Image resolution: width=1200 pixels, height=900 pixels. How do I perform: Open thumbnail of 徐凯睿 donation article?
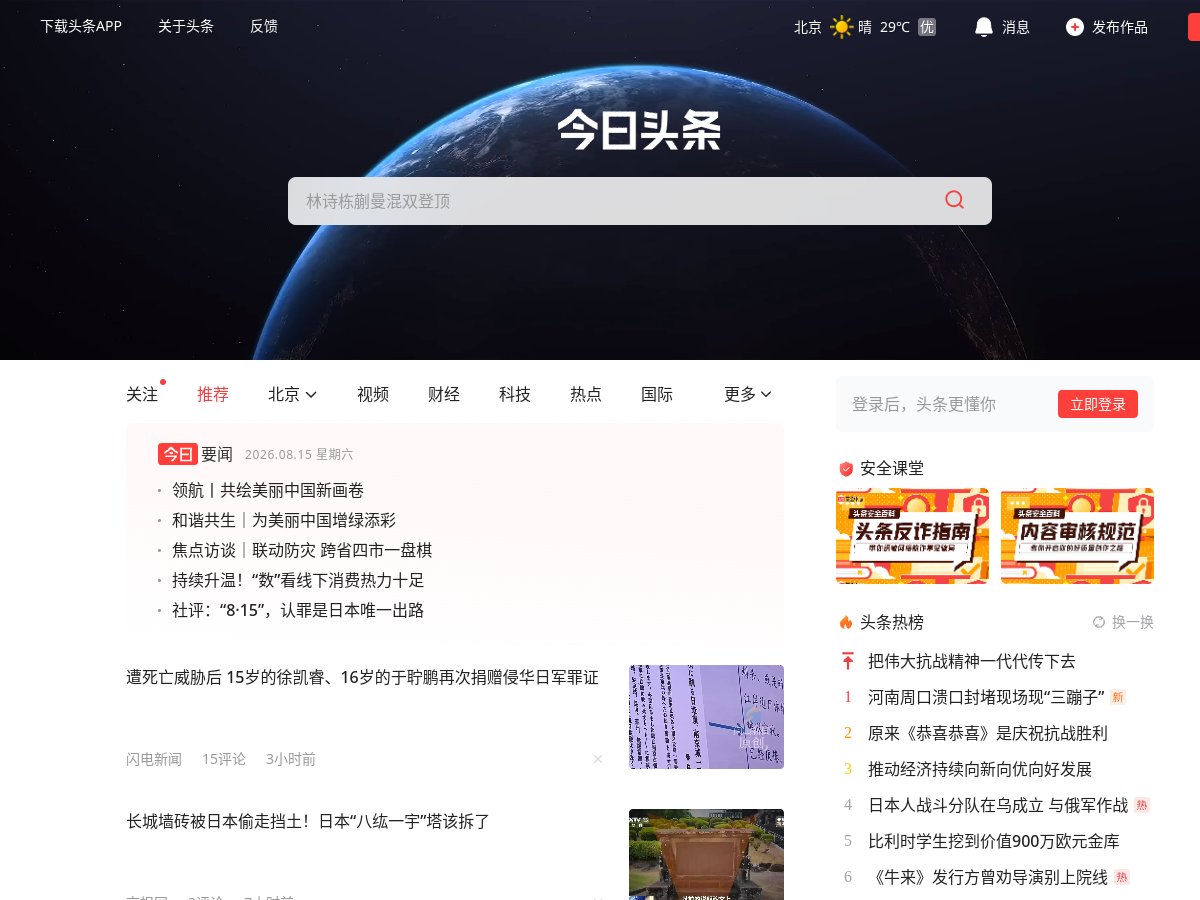click(x=706, y=717)
